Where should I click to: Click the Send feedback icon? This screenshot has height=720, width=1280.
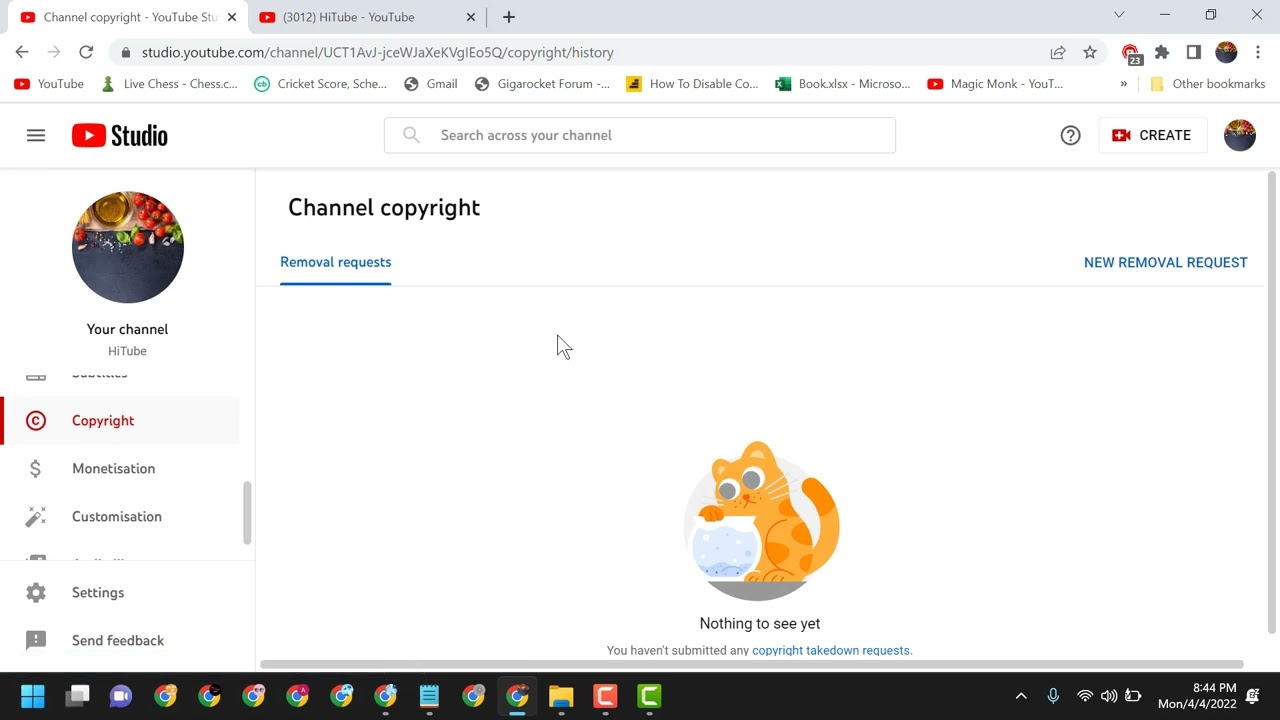pyautogui.click(x=36, y=641)
